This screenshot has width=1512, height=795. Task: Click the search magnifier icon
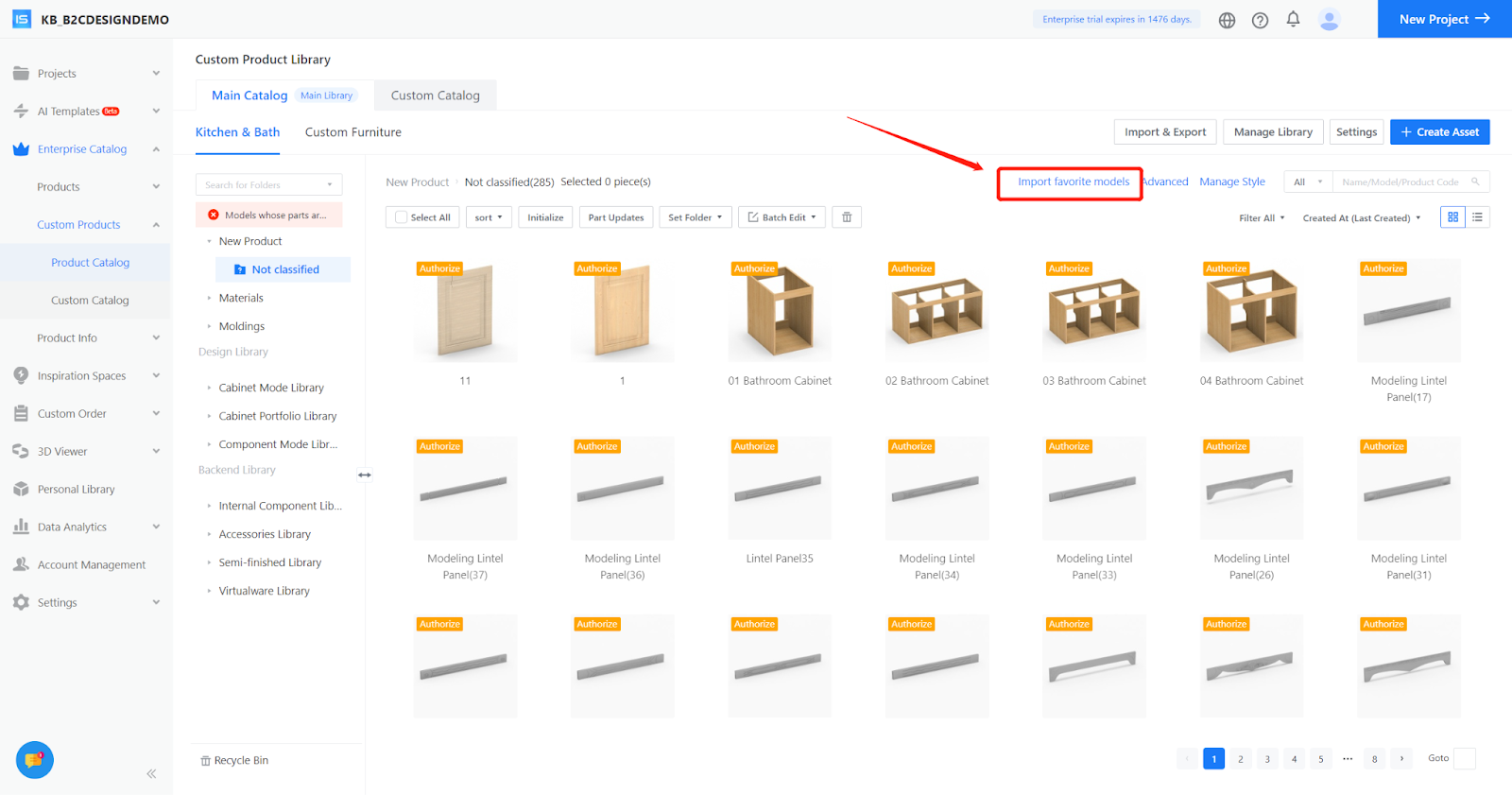(1475, 181)
